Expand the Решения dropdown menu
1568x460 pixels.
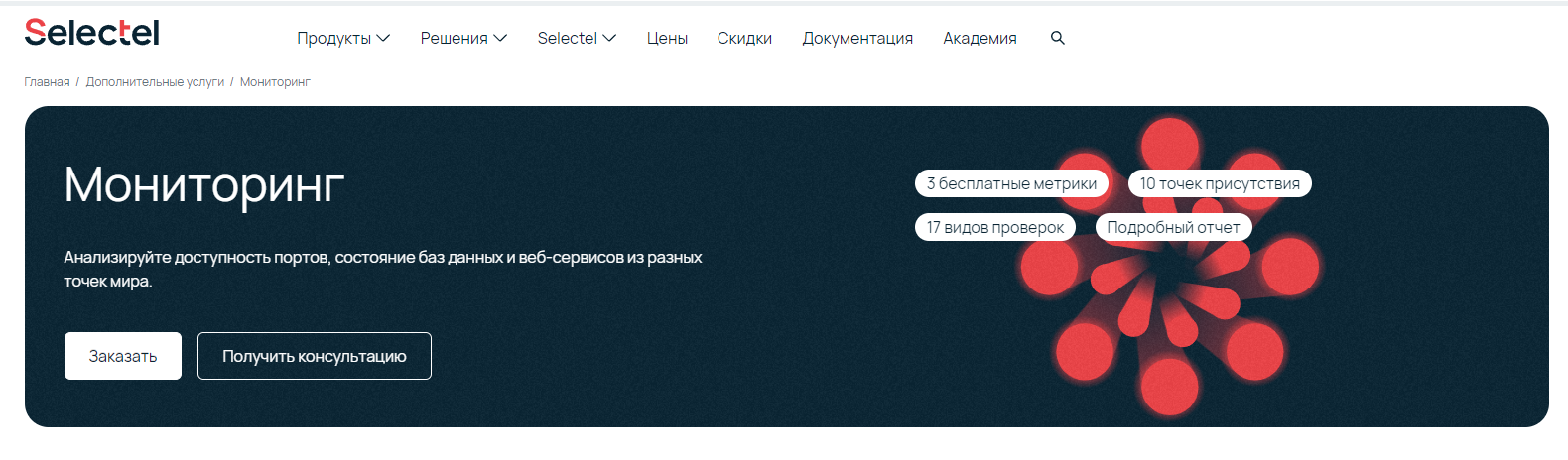(x=463, y=38)
